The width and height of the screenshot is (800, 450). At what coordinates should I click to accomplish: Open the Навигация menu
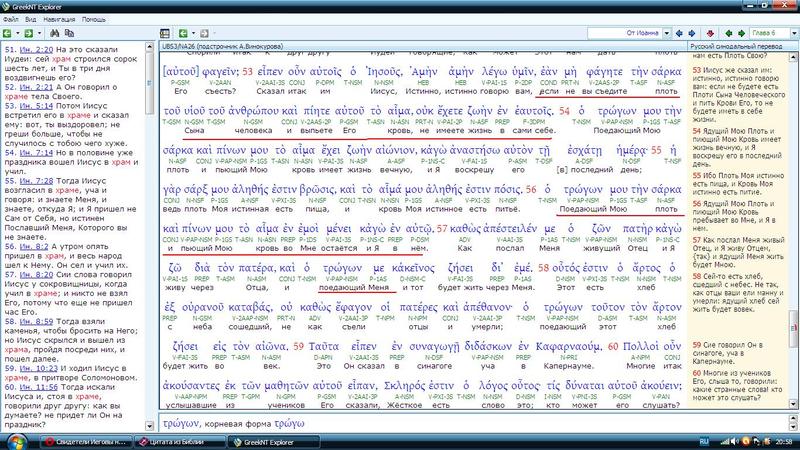coord(62,19)
